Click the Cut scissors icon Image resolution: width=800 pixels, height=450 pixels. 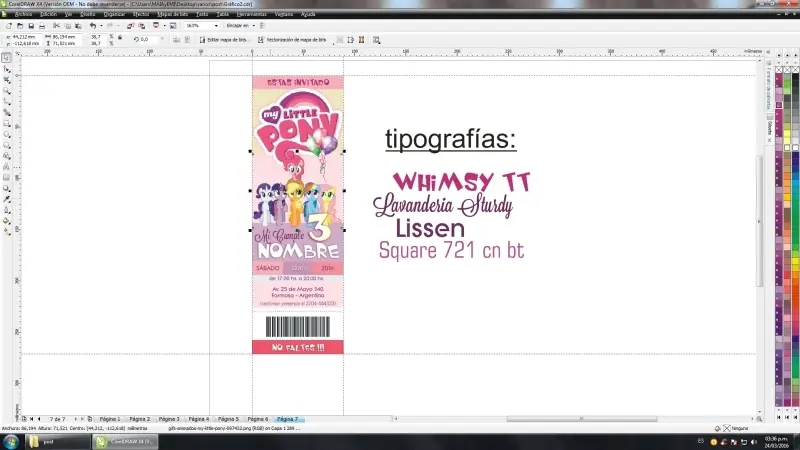click(56, 26)
